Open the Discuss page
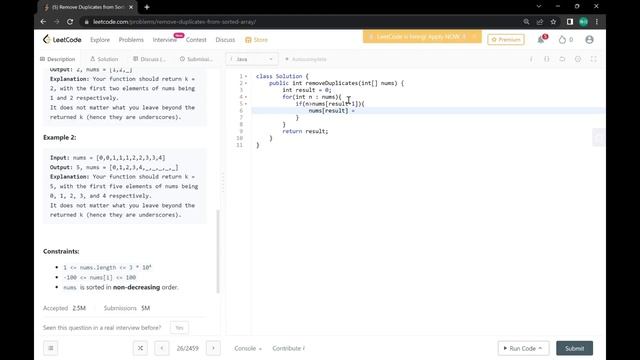The height and width of the screenshot is (360, 640). click(x=225, y=40)
